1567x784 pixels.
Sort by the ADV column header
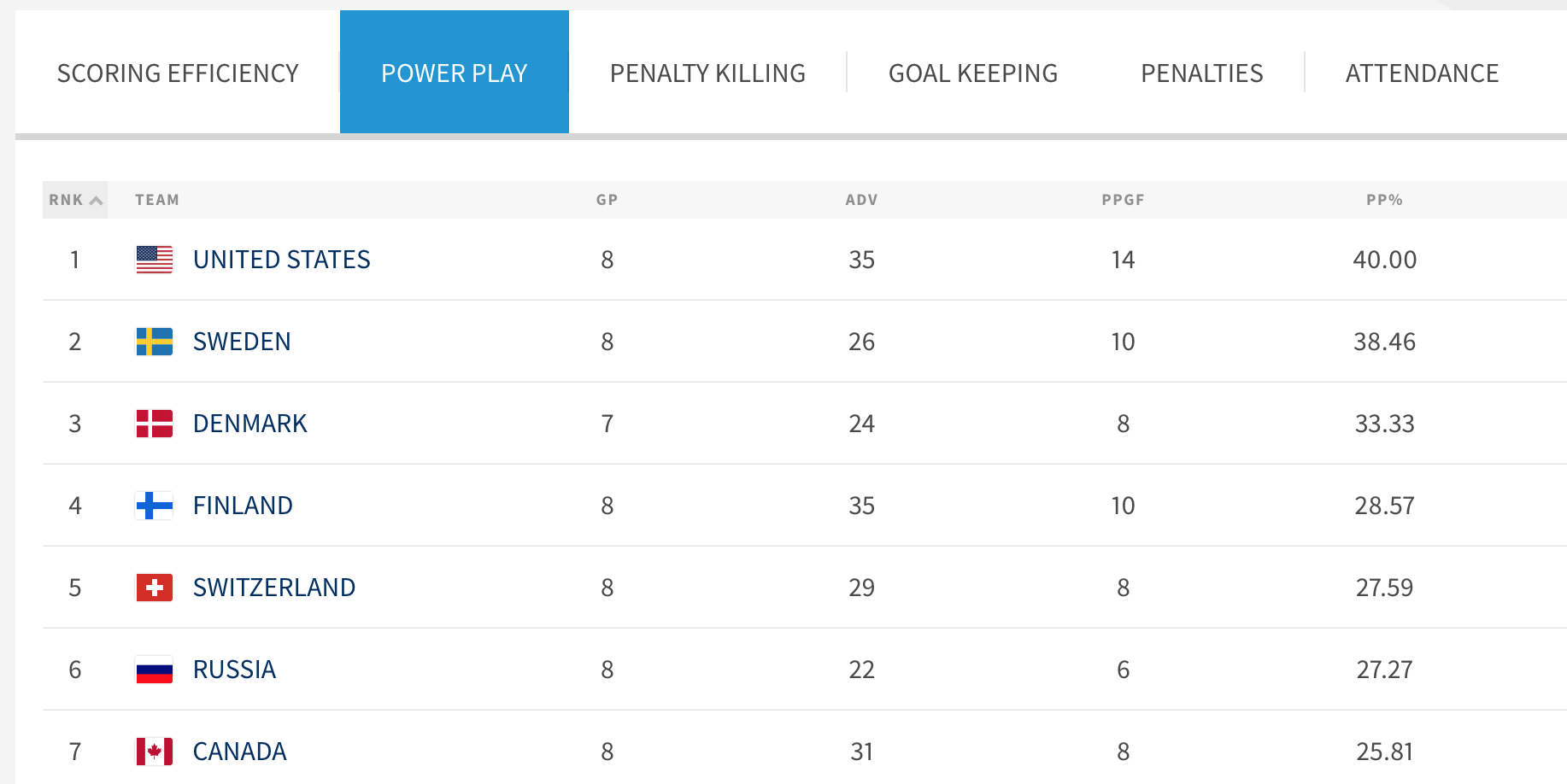pyautogui.click(x=861, y=200)
